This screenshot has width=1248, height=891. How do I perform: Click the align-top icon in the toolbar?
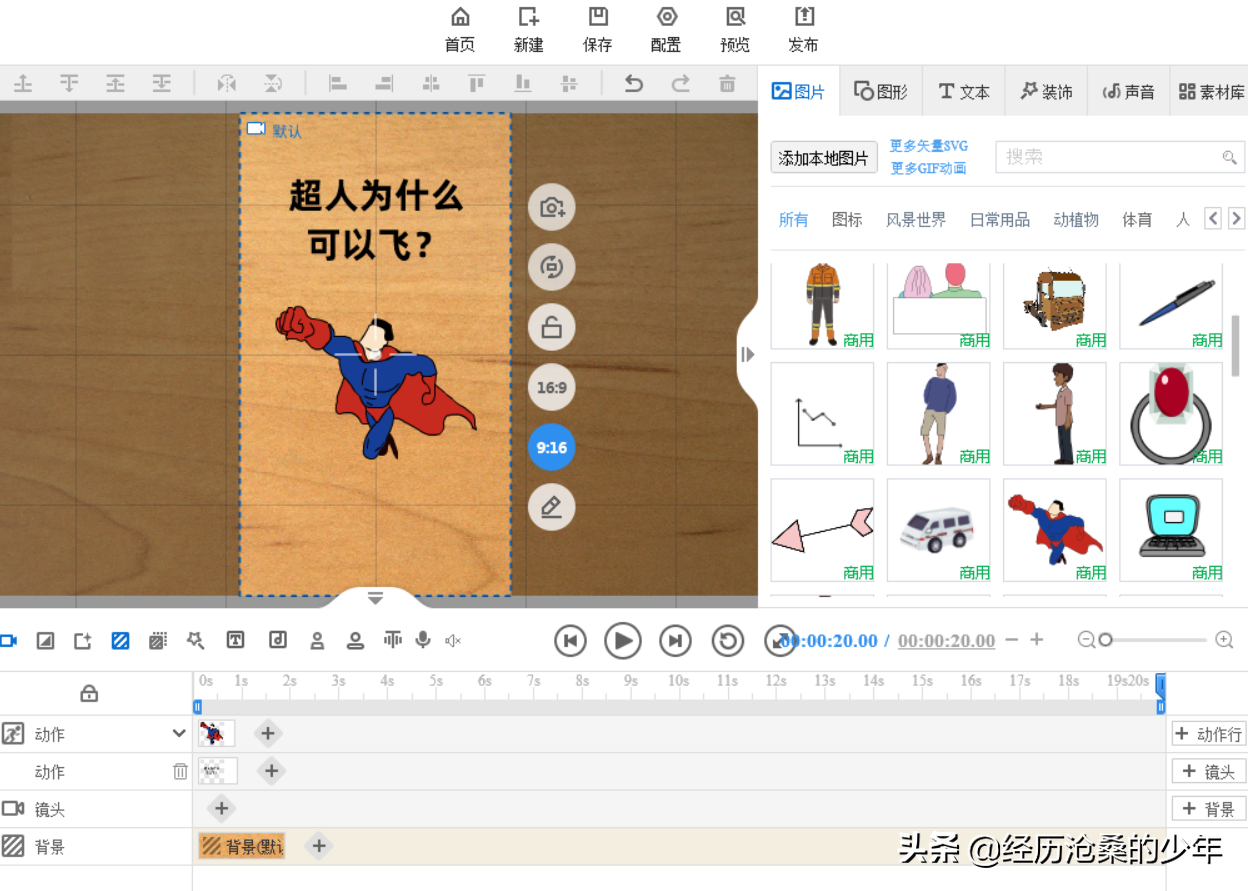coord(477,84)
